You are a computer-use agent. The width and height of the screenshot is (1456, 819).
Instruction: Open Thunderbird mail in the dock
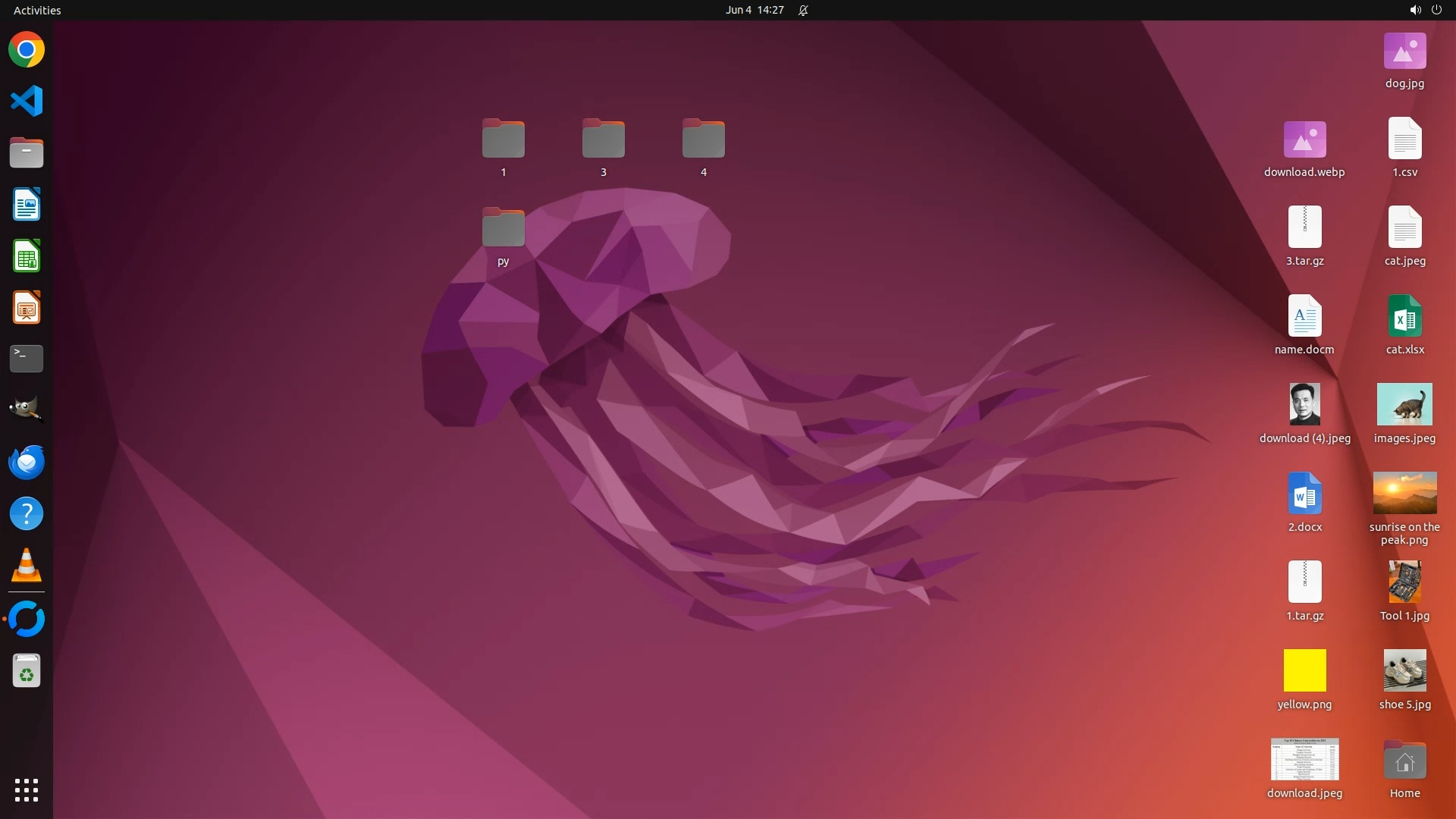(27, 462)
